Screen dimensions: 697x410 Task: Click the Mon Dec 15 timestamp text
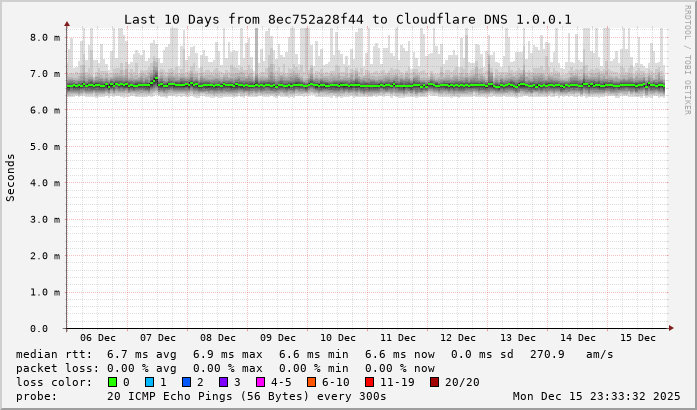[x=598, y=396]
